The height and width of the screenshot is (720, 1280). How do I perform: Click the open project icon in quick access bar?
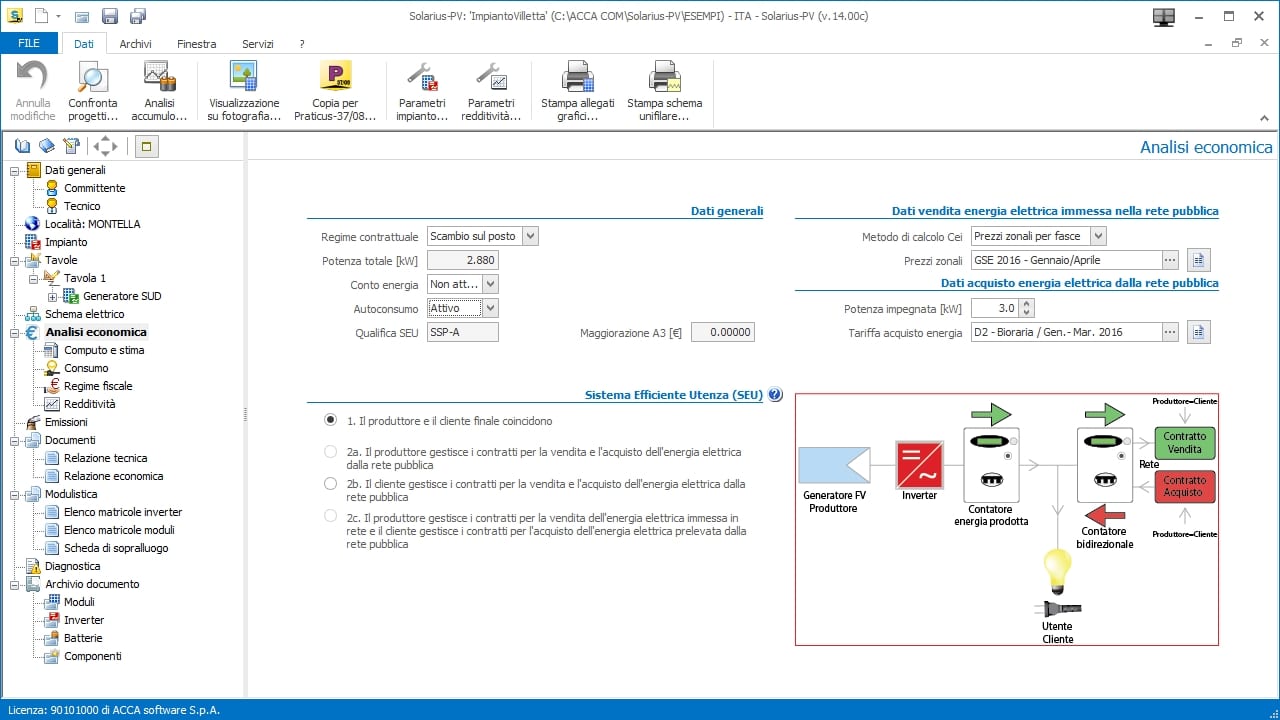point(82,16)
